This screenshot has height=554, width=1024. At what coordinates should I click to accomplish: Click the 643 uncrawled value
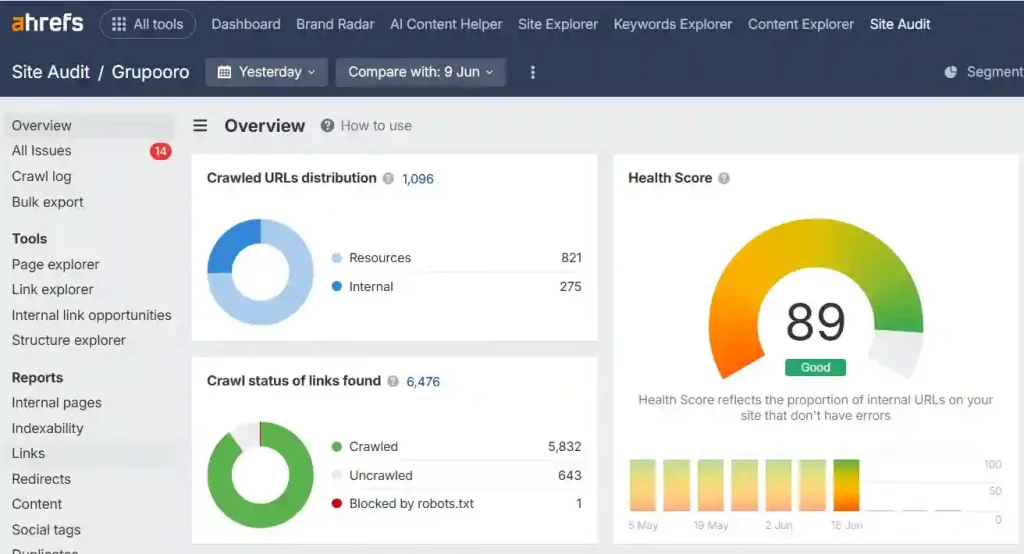point(569,475)
